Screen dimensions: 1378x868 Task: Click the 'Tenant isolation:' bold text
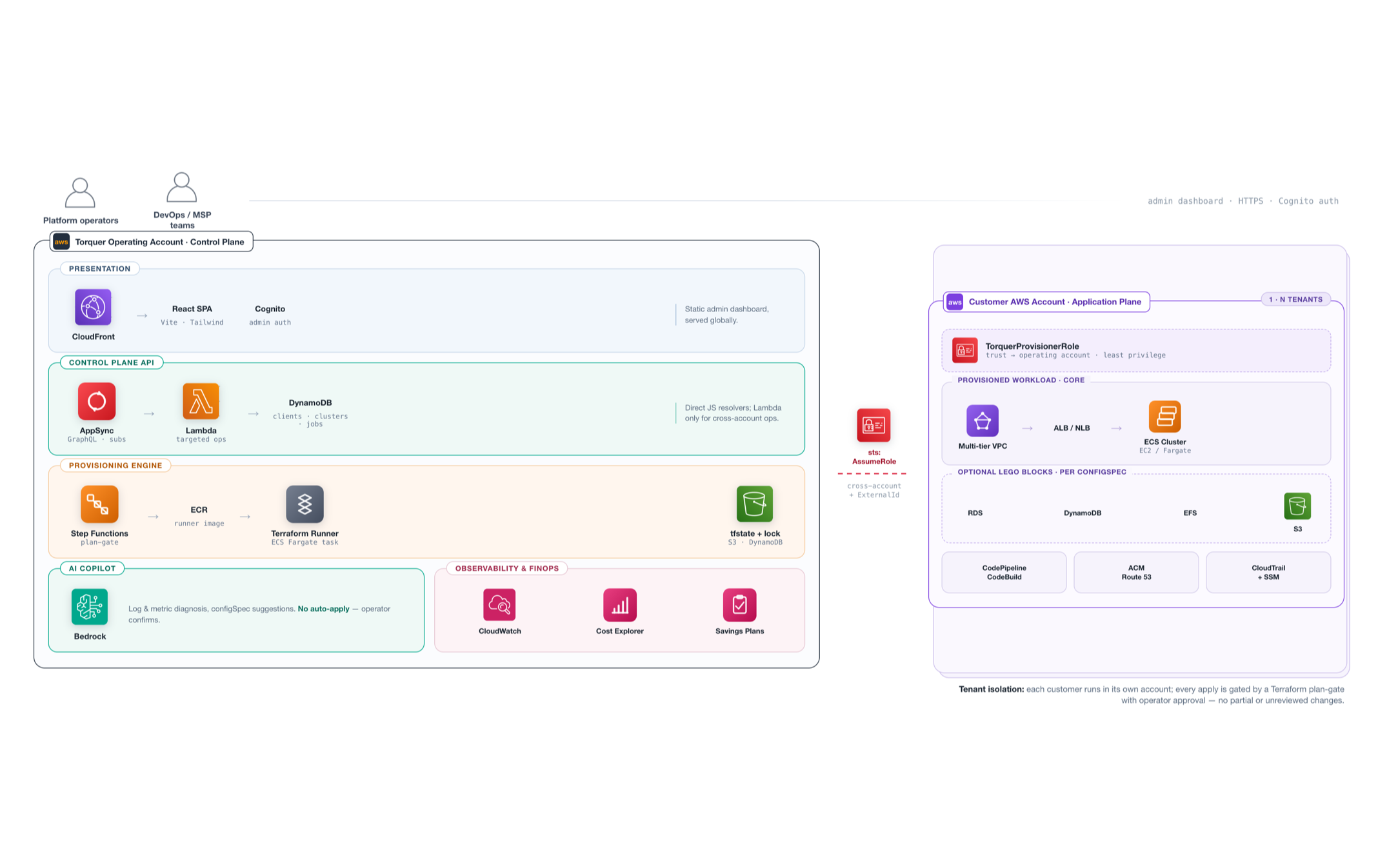tap(991, 689)
